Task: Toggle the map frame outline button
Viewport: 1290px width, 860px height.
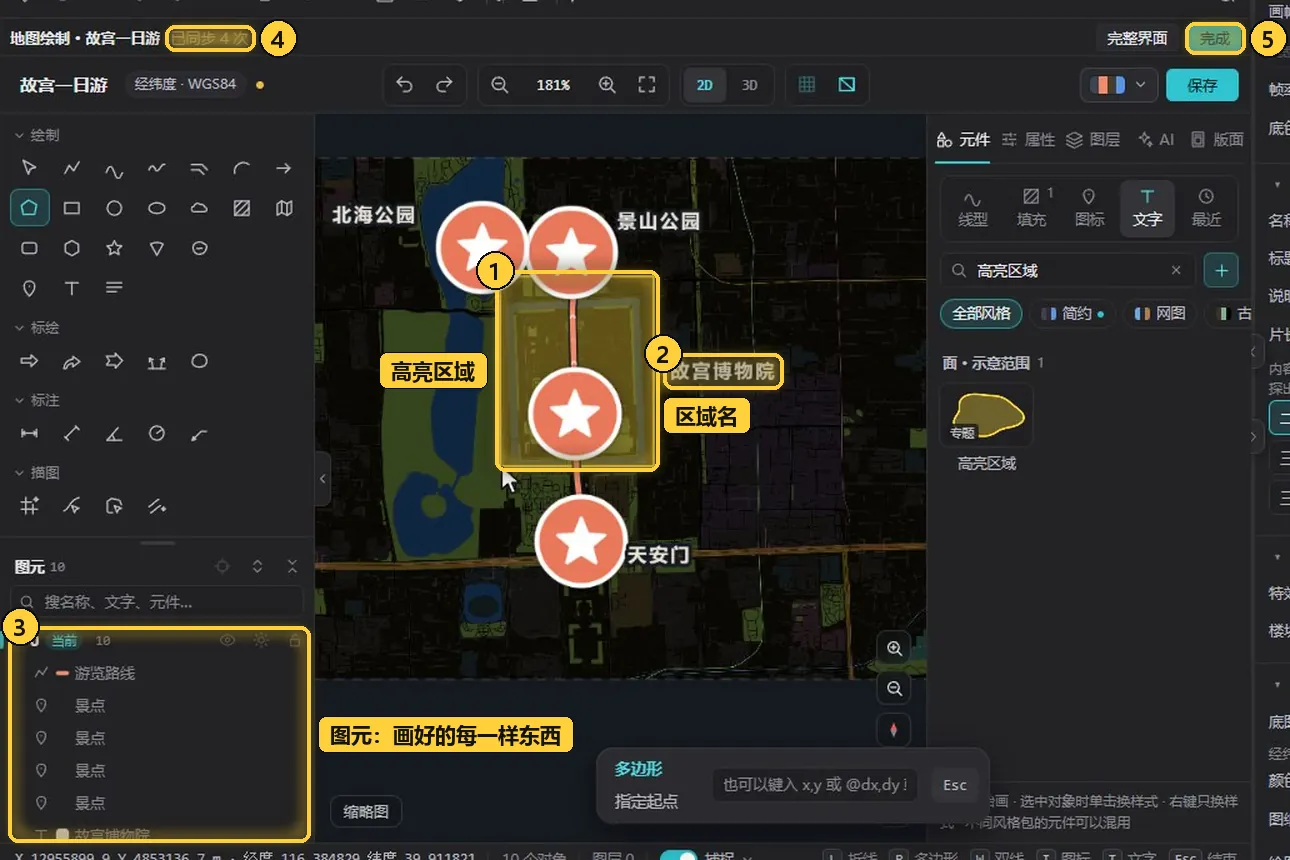Action: click(x=847, y=85)
